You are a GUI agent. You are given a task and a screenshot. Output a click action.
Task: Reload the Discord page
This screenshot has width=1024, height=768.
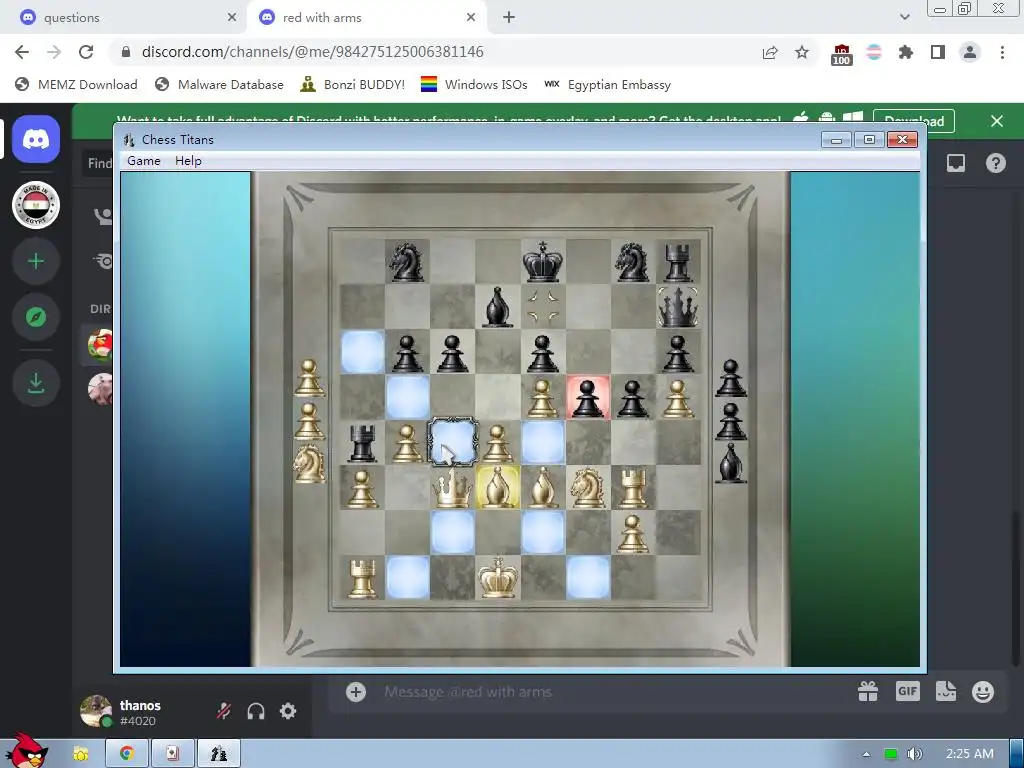point(86,52)
